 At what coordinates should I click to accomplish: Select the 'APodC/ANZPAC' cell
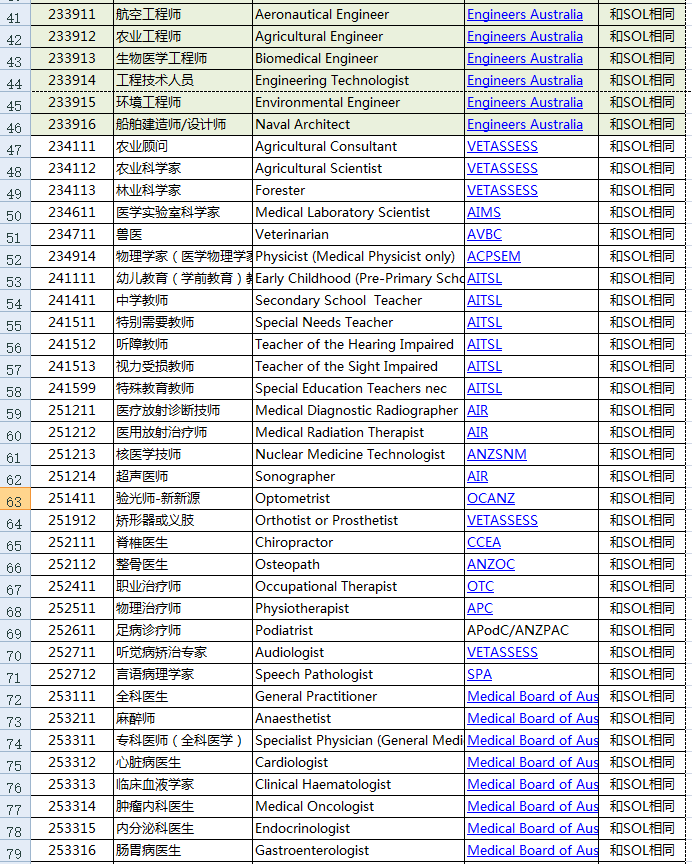click(532, 631)
